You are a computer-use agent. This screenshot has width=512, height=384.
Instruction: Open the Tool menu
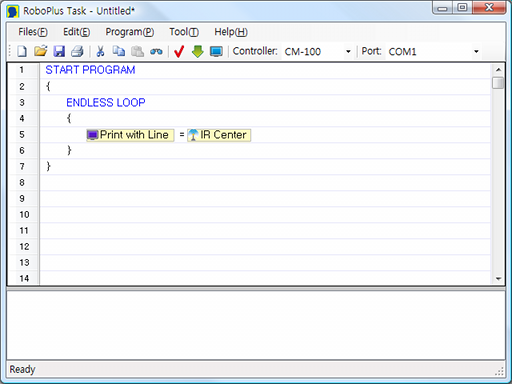coord(184,32)
